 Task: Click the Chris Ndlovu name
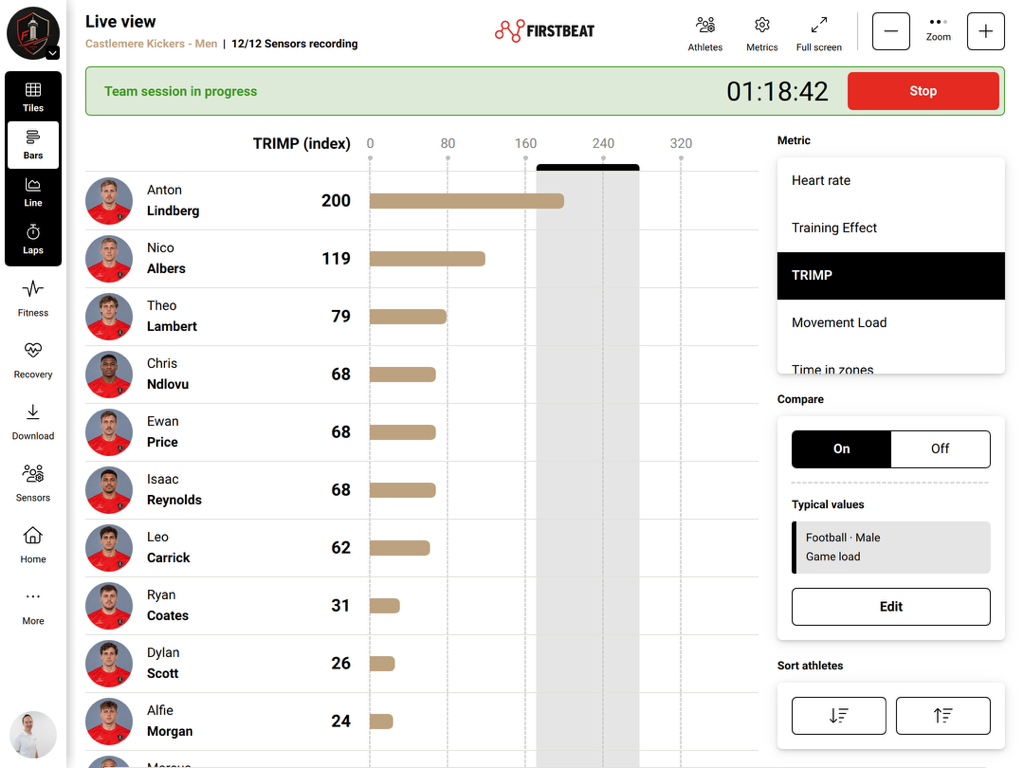point(168,374)
